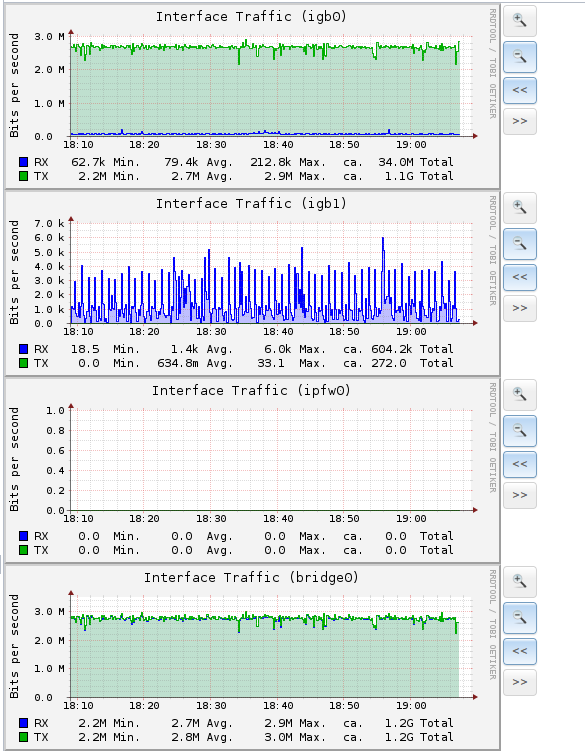585x751 pixels.
Task: Shift igb0 graph forward with >> button
Action: [520, 121]
